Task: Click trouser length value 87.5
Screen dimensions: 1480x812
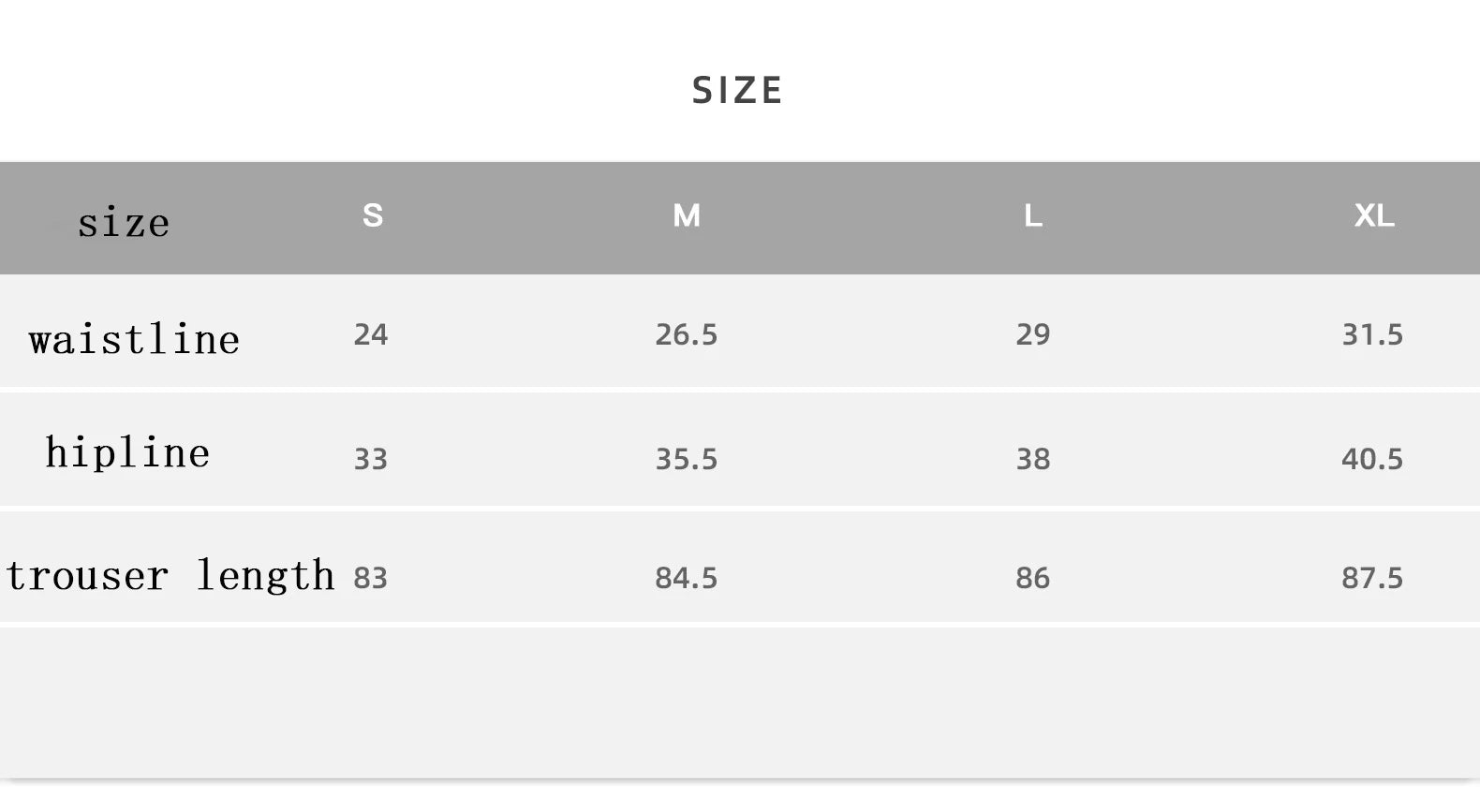Action: (1372, 578)
